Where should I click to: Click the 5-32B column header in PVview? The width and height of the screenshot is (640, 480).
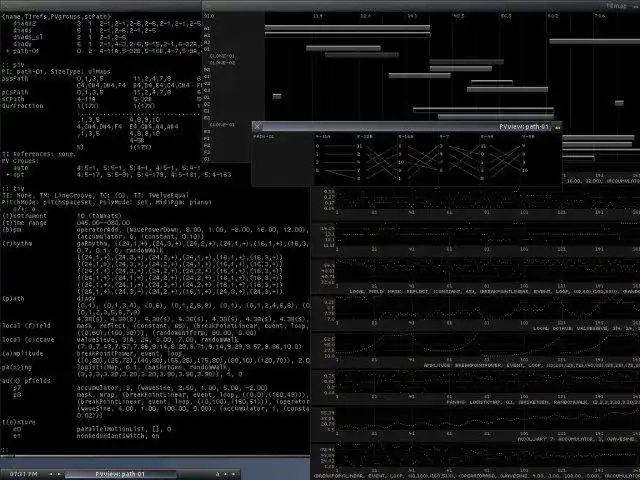pyautogui.click(x=364, y=137)
